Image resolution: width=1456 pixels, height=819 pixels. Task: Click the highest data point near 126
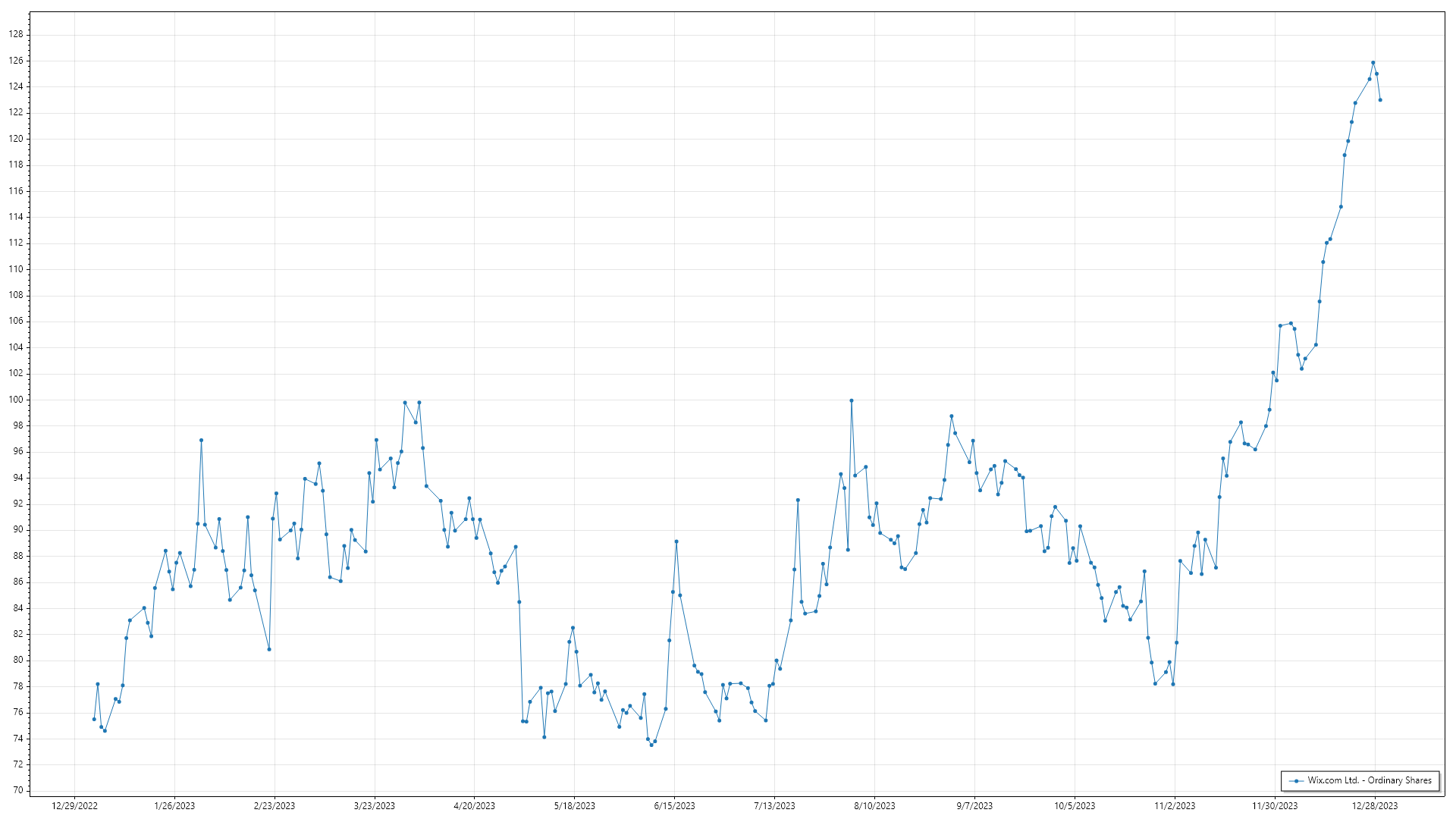[x=1373, y=63]
